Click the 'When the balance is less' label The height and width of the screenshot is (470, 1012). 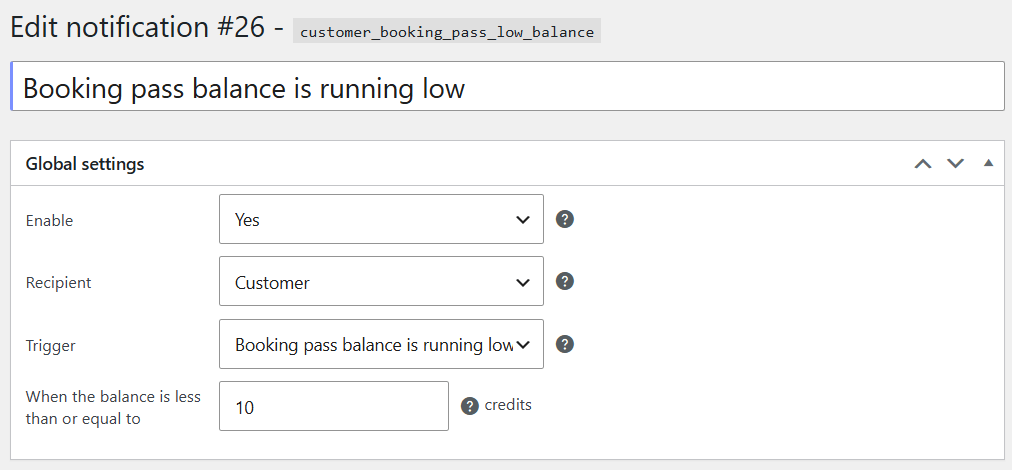(114, 407)
